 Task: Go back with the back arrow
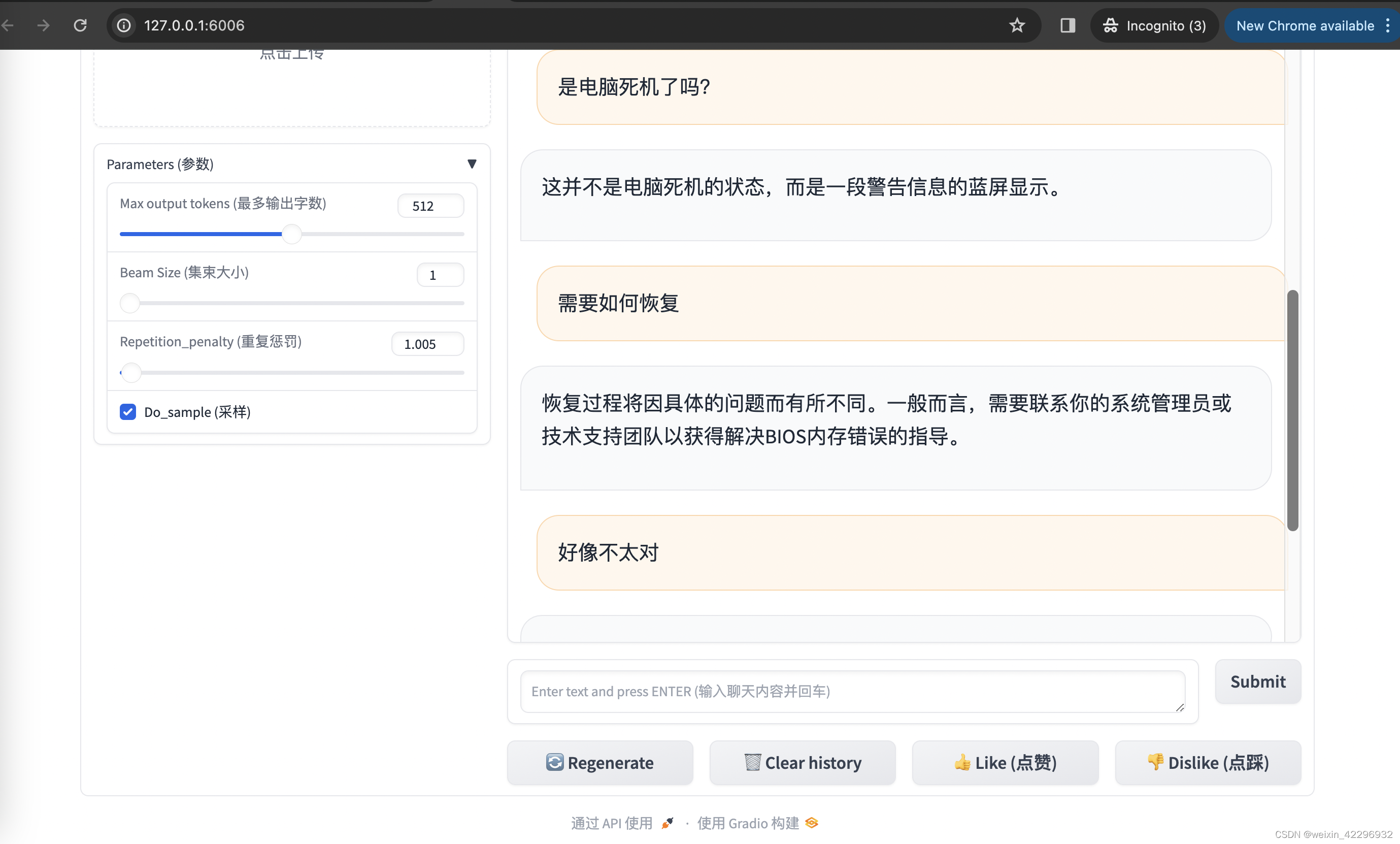click(x=8, y=25)
